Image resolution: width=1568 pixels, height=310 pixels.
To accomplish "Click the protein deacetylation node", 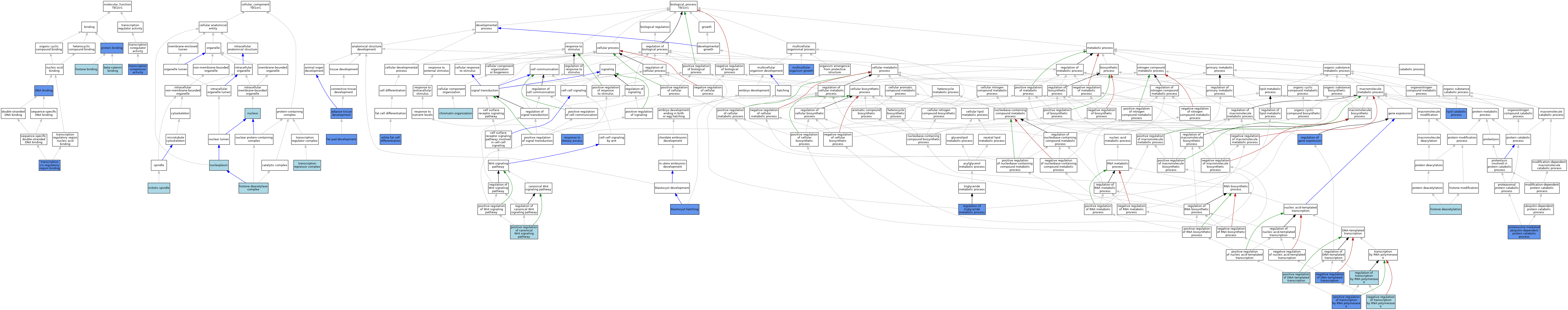I will coord(1429,165).
